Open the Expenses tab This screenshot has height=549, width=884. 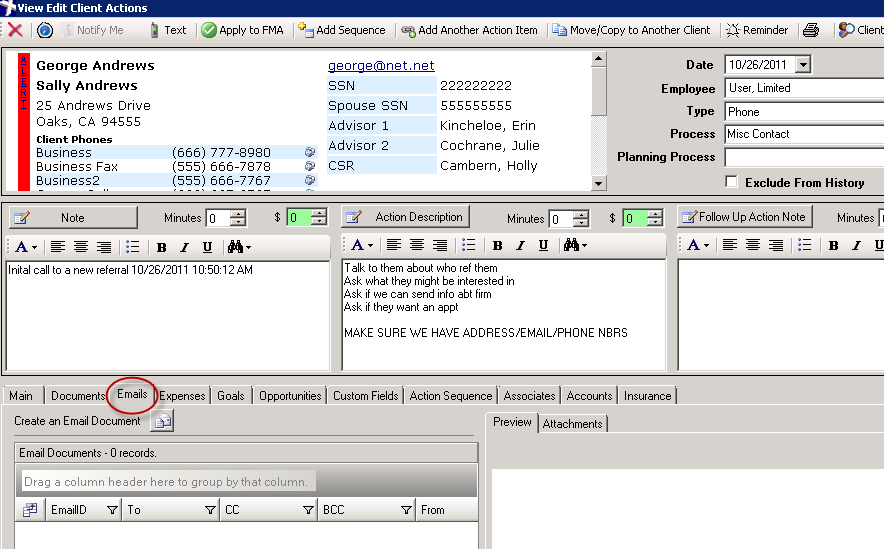coord(182,396)
